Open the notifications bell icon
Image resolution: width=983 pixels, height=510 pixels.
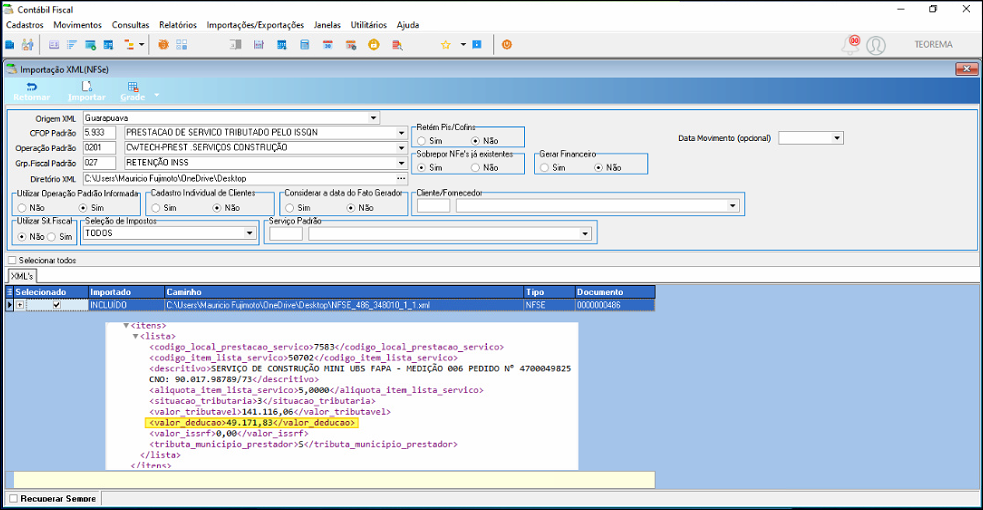click(x=851, y=44)
